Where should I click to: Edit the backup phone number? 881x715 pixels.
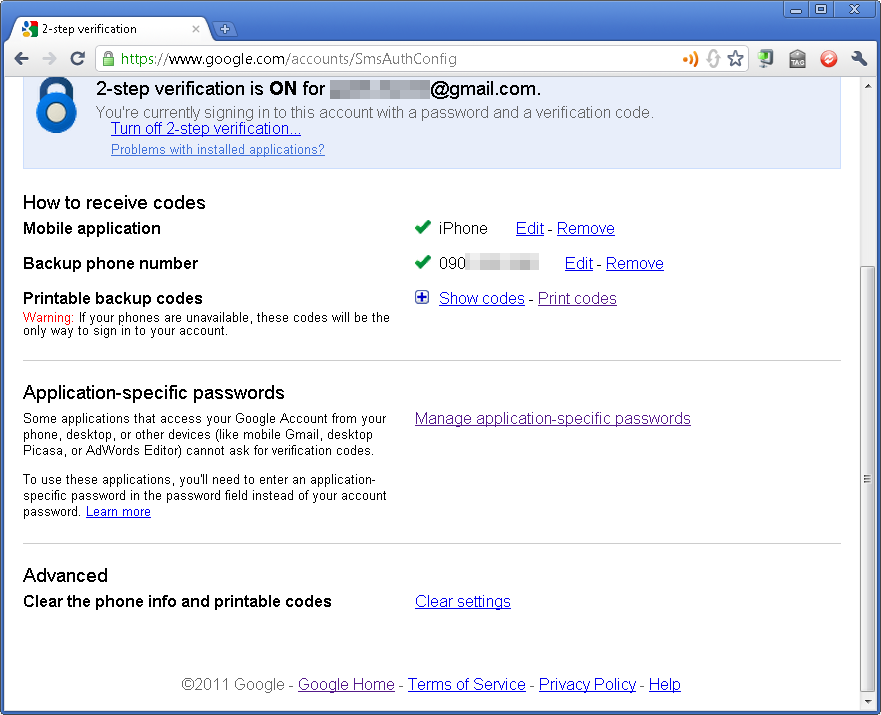coord(579,263)
